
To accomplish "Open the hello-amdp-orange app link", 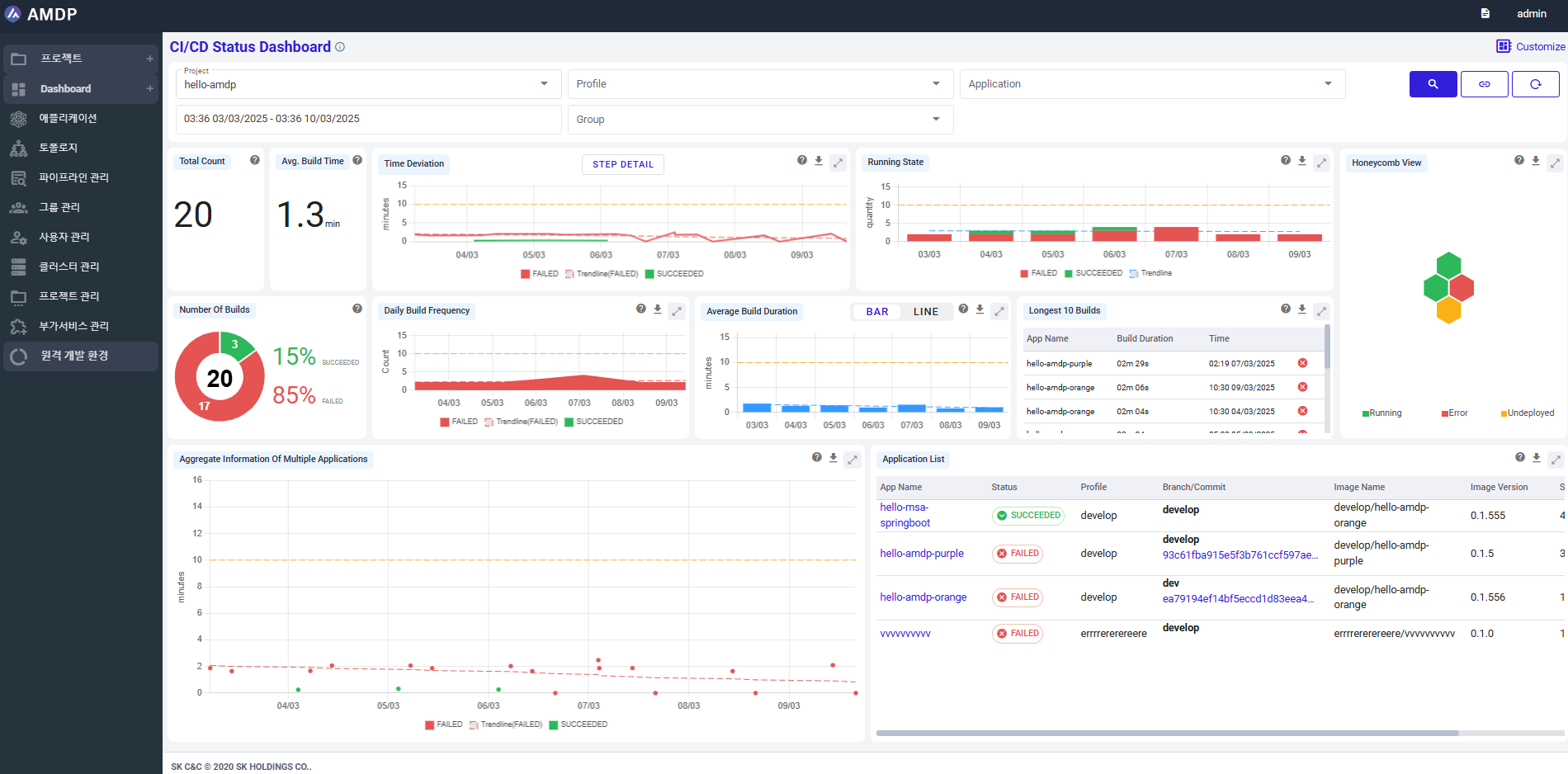I will click(x=923, y=597).
